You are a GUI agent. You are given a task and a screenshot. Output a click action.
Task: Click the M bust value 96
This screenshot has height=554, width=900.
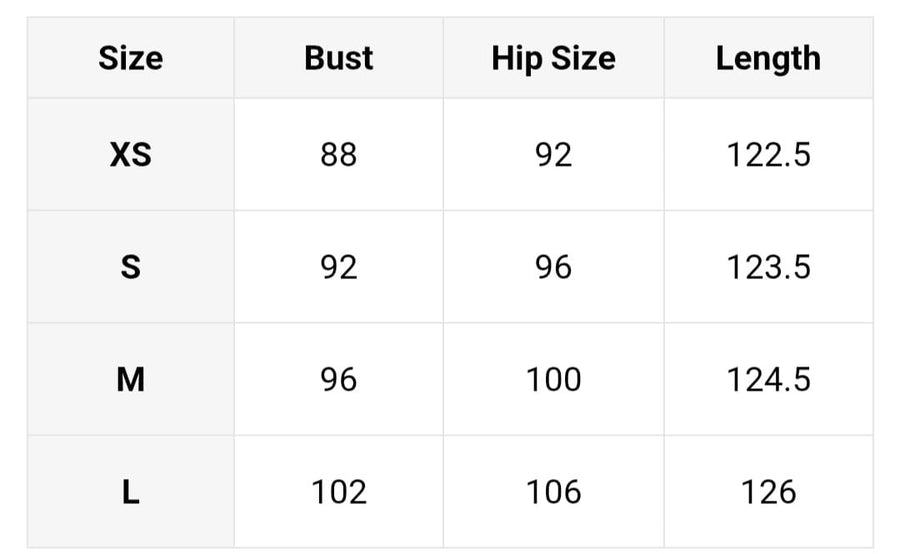tap(339, 379)
